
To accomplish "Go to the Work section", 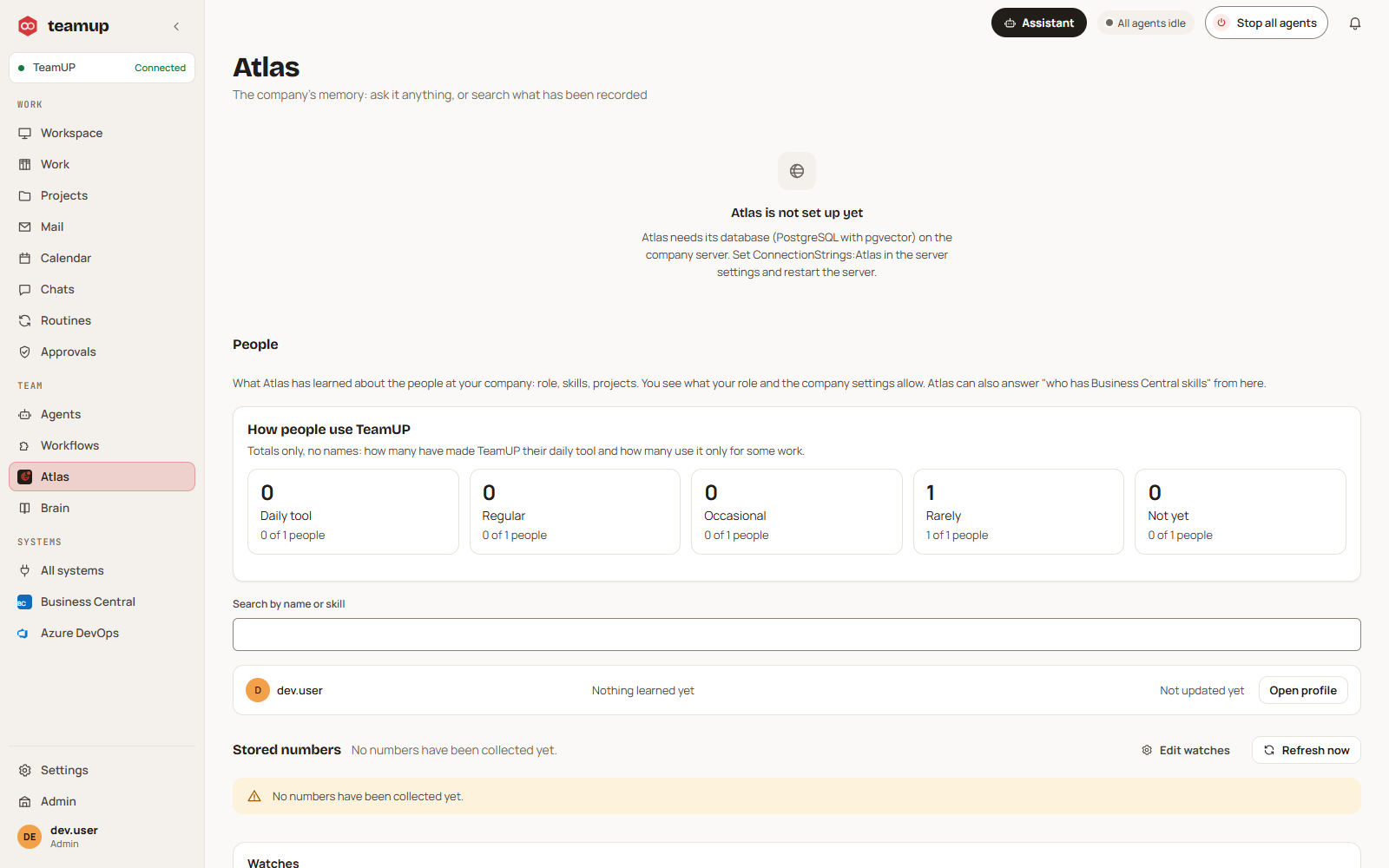I will [x=102, y=164].
